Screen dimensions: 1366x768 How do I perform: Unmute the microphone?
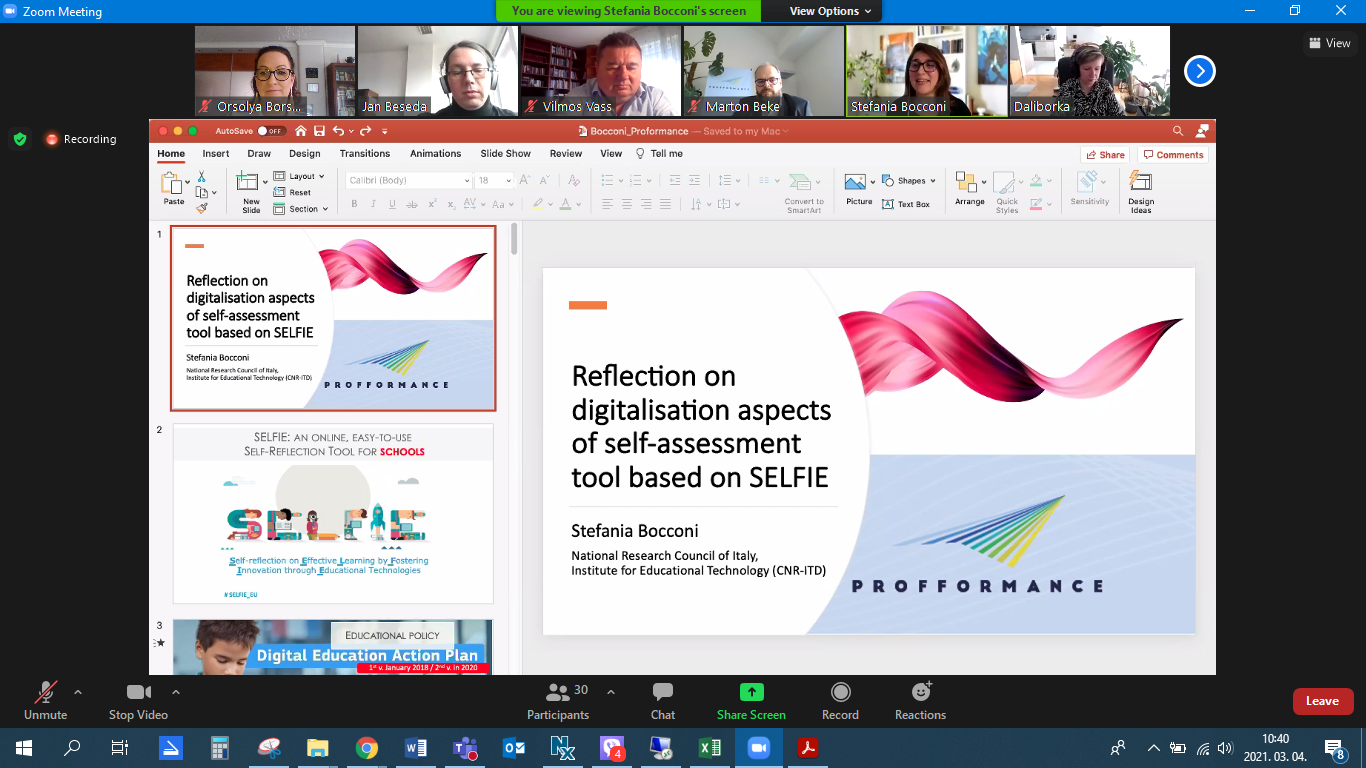[45, 699]
